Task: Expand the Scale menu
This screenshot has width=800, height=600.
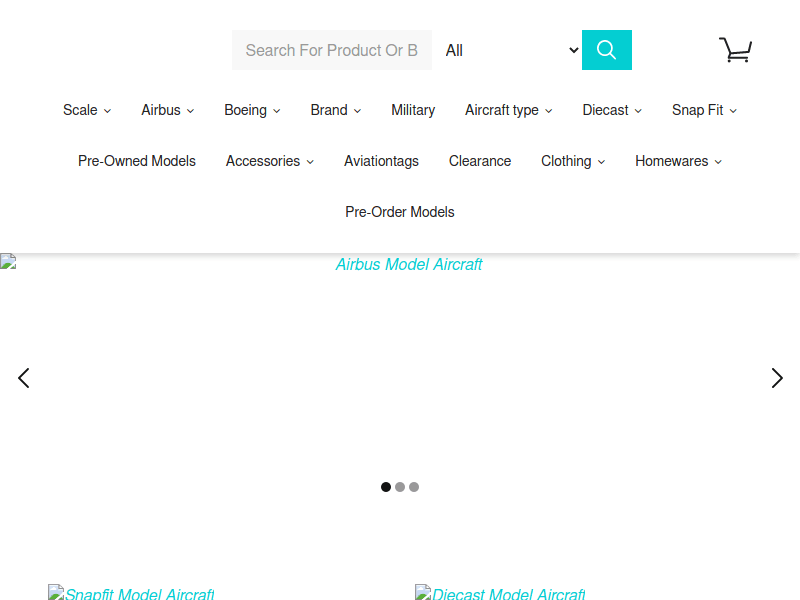Action: click(87, 110)
